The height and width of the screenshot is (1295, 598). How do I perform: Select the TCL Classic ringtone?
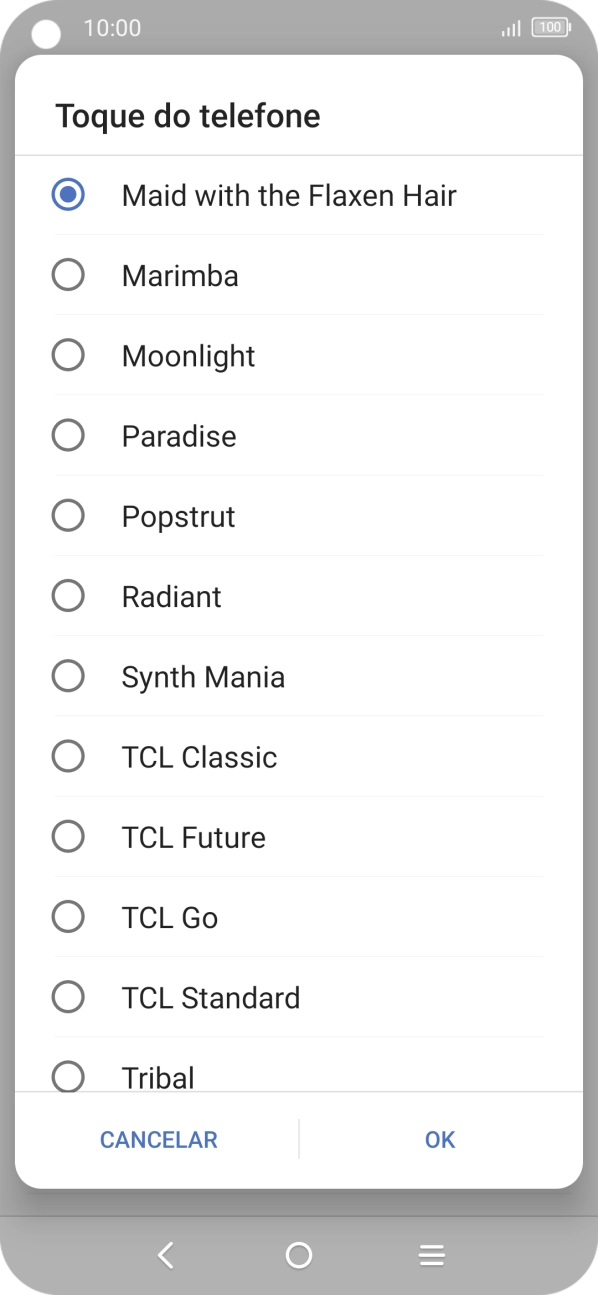coord(299,757)
